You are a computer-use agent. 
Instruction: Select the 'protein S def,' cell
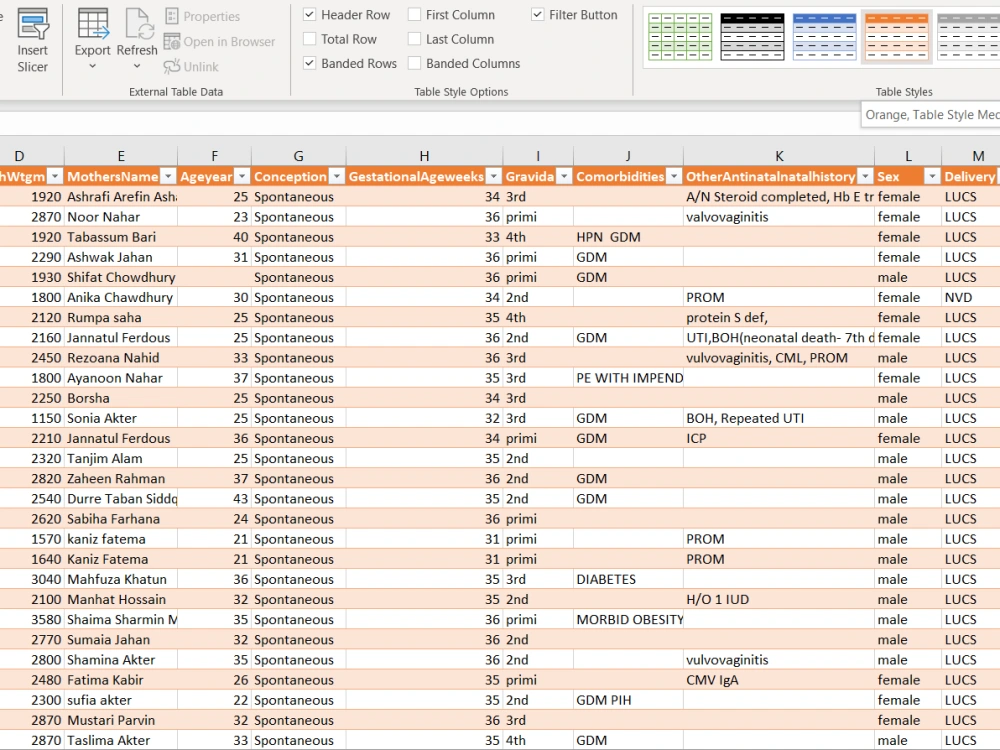(779, 318)
